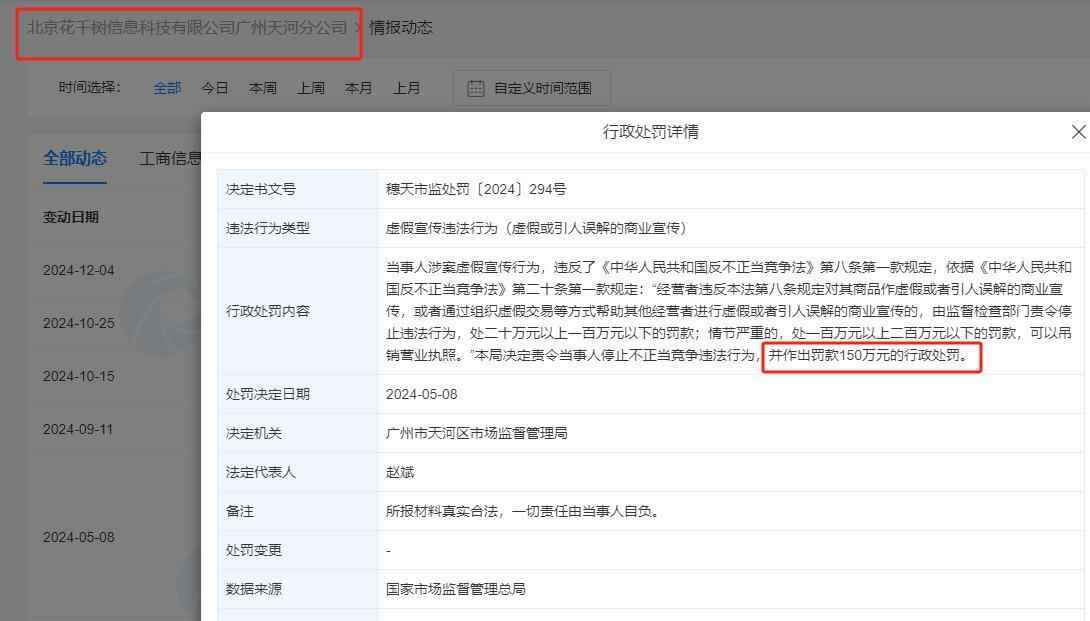Open the 2024-10-15 change record
The height and width of the screenshot is (621, 1090).
click(x=79, y=376)
